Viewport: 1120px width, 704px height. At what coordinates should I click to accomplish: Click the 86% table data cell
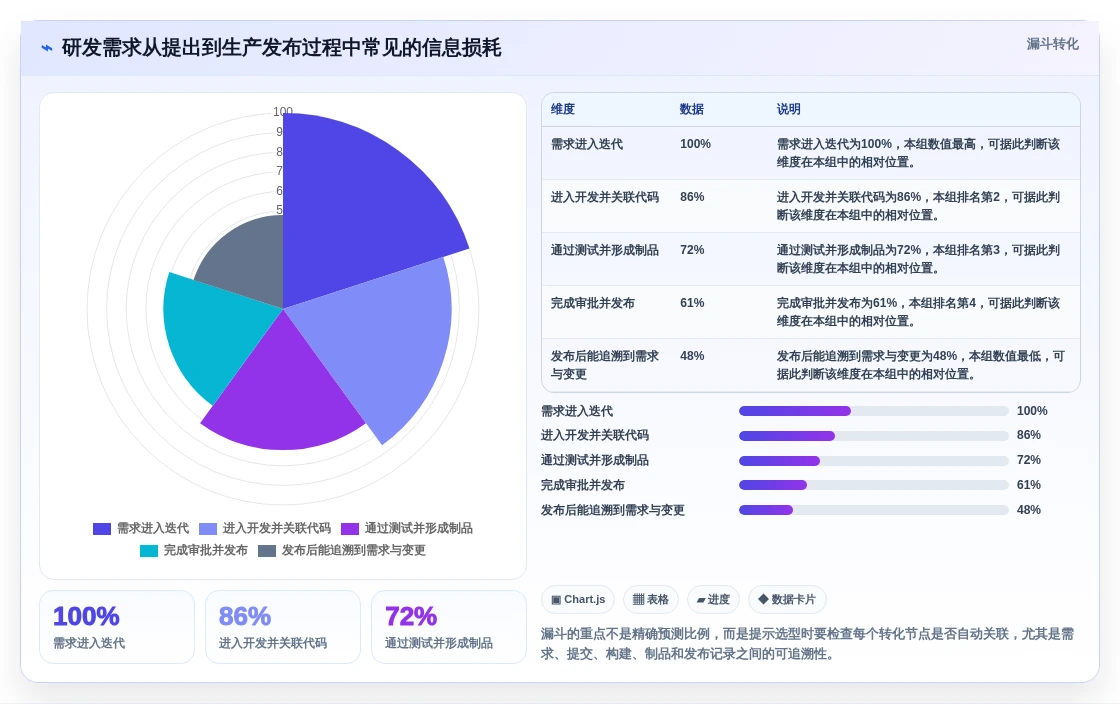(x=692, y=197)
